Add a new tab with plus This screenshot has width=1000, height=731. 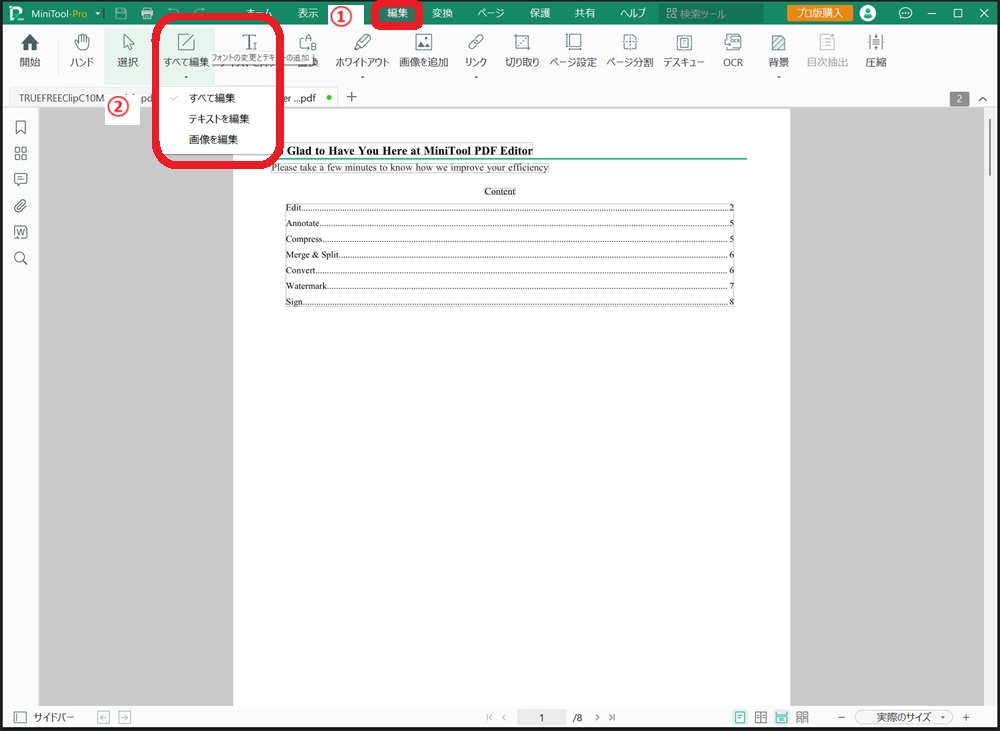point(351,97)
